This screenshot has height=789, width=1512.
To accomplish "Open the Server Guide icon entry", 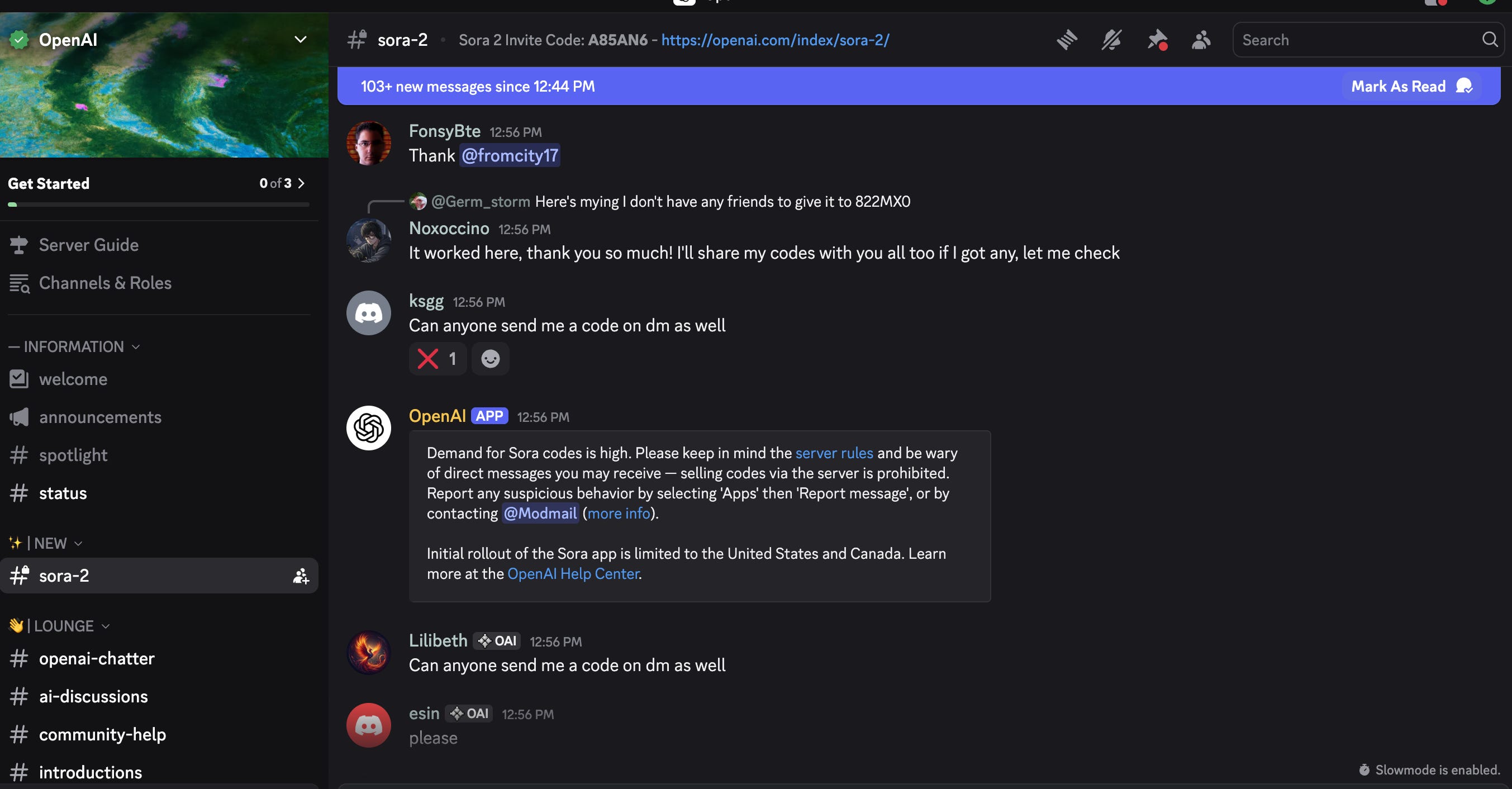I will (88, 245).
